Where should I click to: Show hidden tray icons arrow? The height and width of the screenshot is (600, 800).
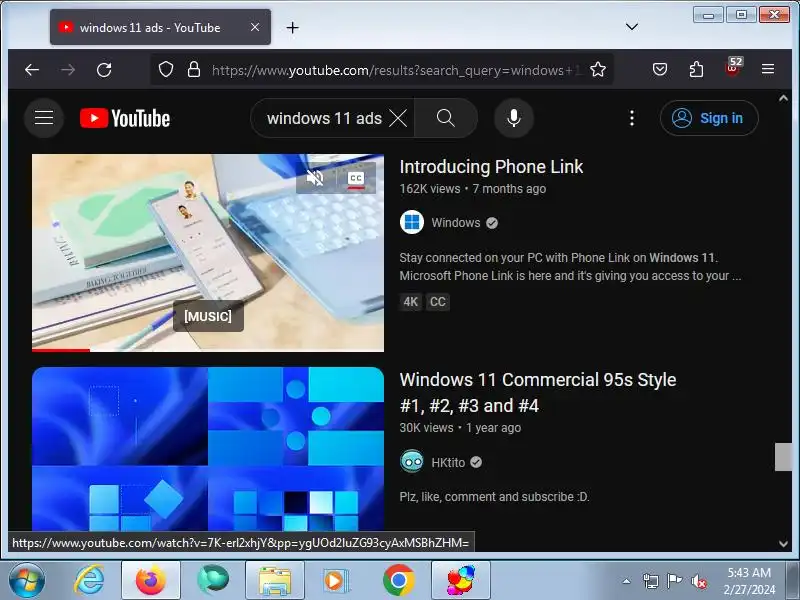pyautogui.click(x=627, y=581)
